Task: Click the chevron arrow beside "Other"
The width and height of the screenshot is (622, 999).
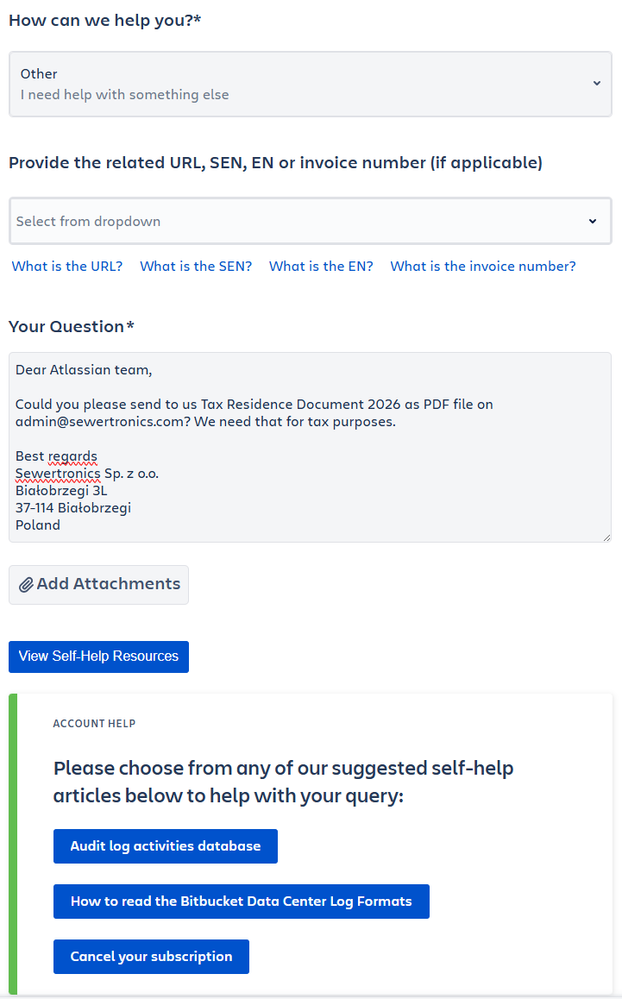Action: (x=597, y=83)
